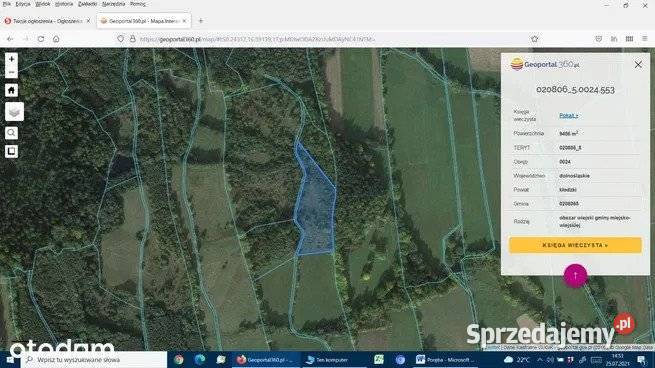
Task: Open the Widok menu
Action: coord(43,4)
